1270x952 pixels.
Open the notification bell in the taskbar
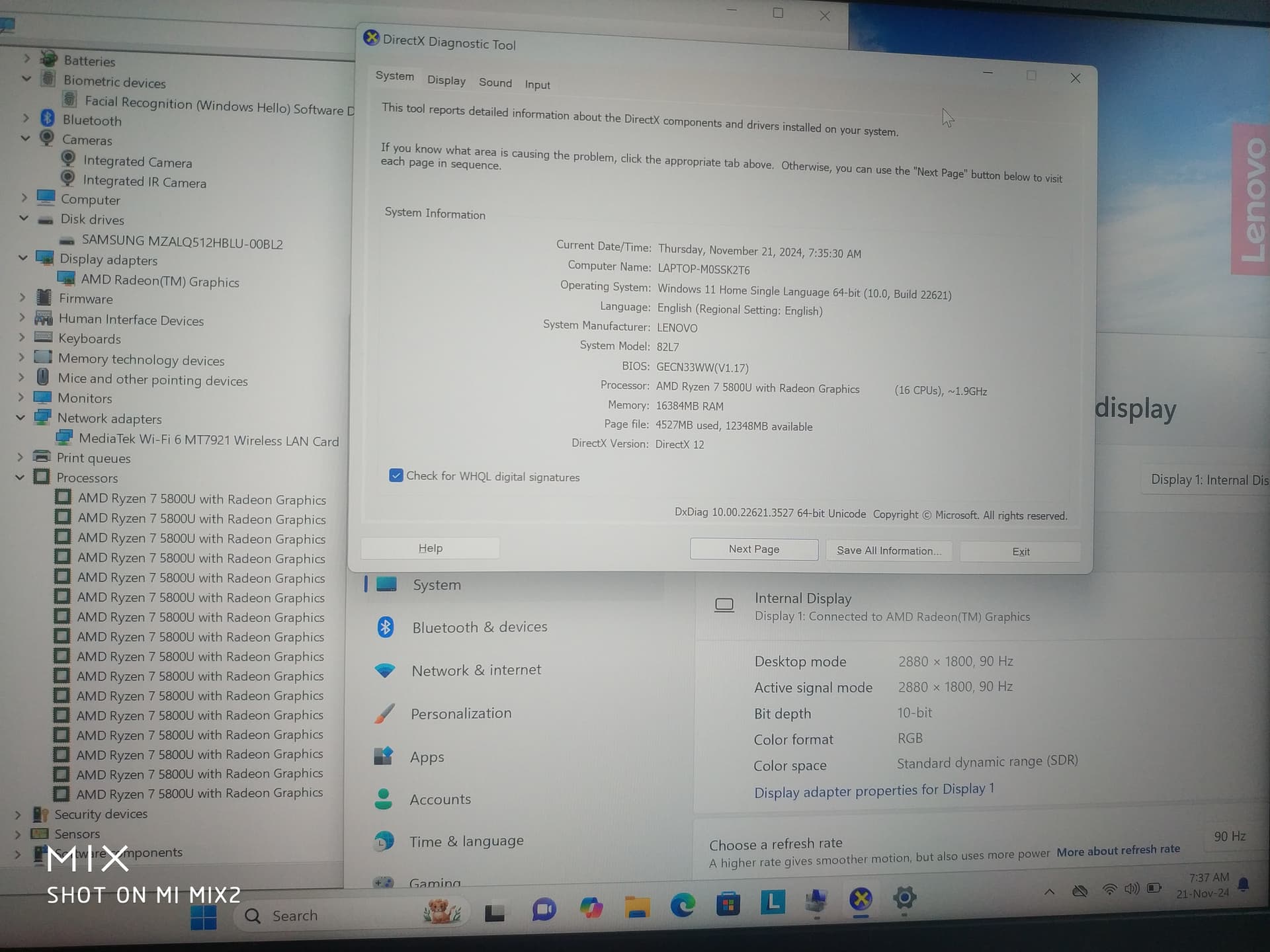point(1244,885)
